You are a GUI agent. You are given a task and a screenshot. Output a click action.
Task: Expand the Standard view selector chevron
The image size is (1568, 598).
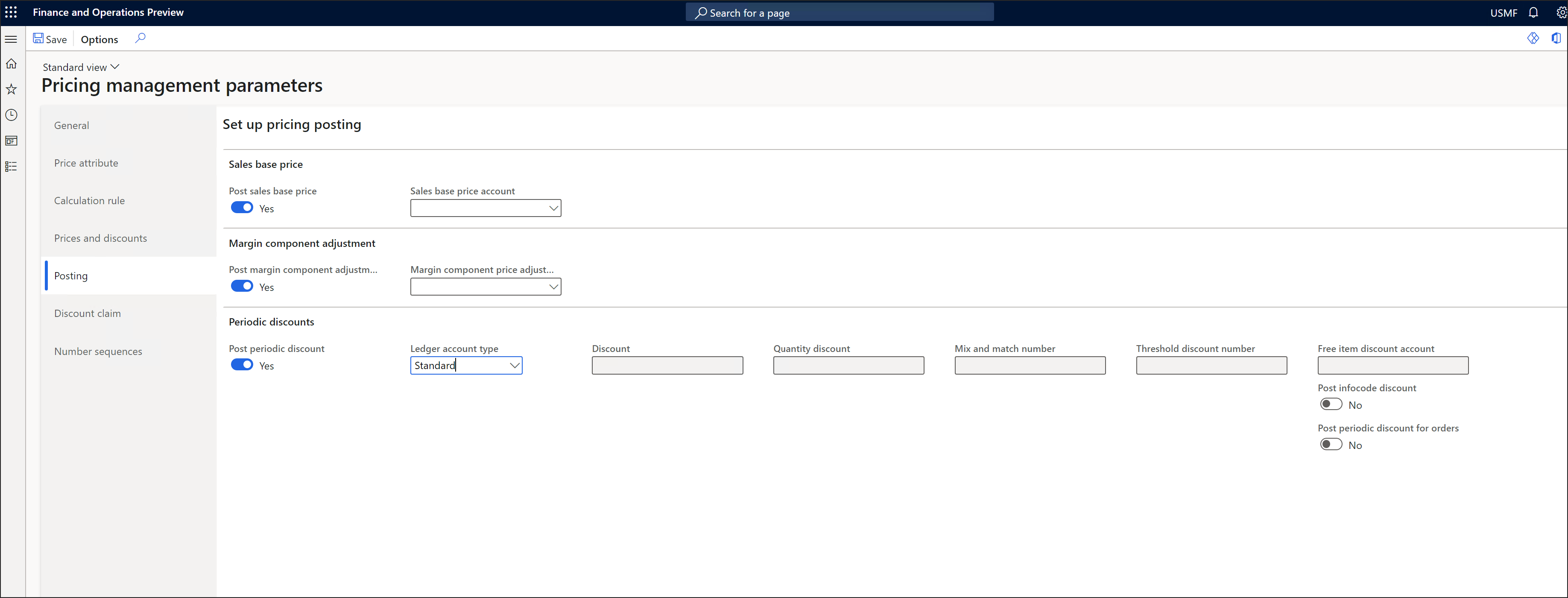(x=115, y=66)
